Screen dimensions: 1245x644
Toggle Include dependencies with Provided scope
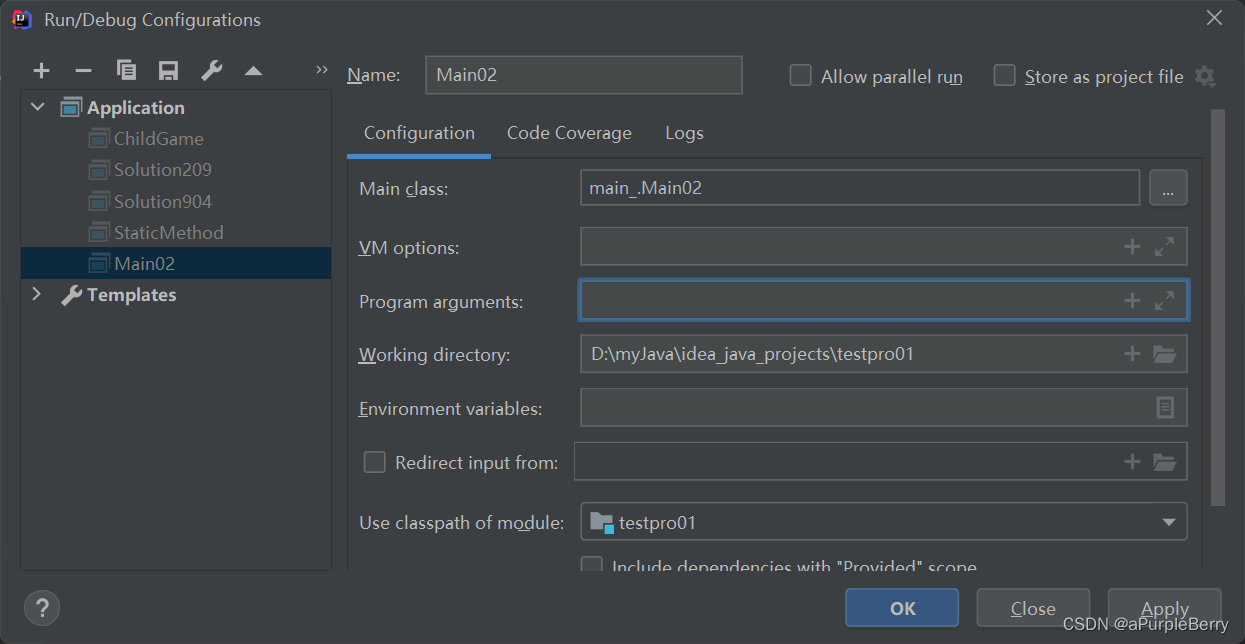pos(592,565)
